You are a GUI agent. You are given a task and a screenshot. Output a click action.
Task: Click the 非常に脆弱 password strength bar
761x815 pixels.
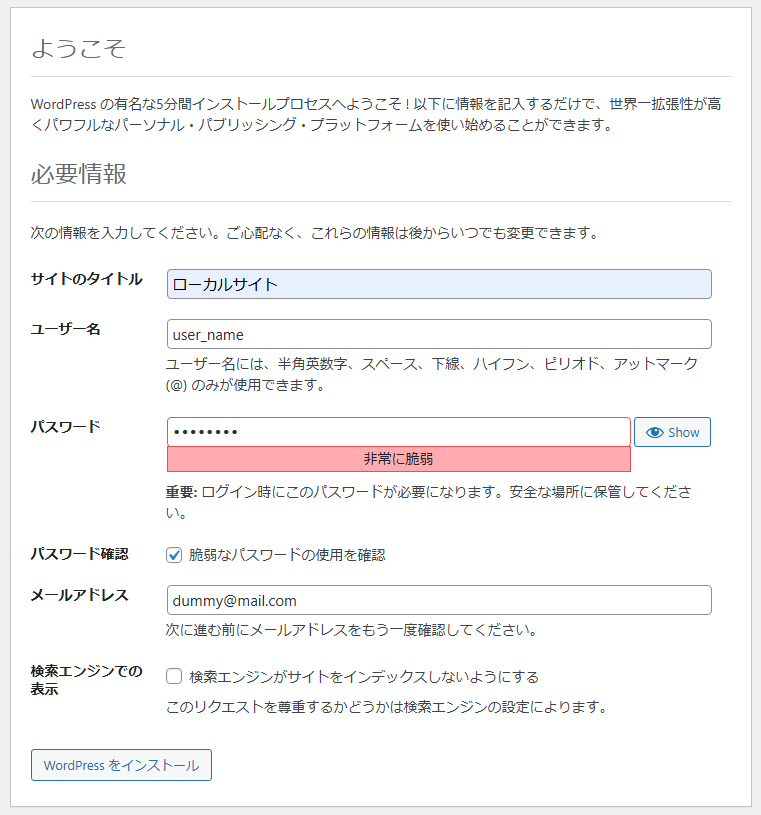click(398, 459)
